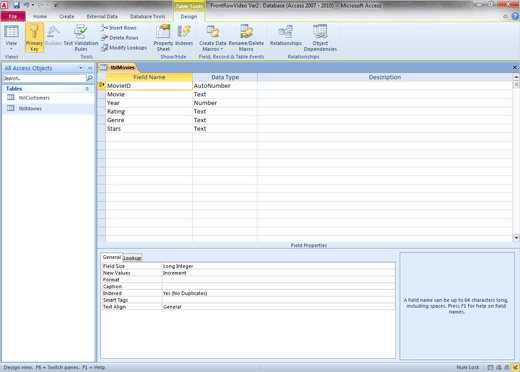
Task: Switch to the Database Tools tab
Action: pos(147,16)
